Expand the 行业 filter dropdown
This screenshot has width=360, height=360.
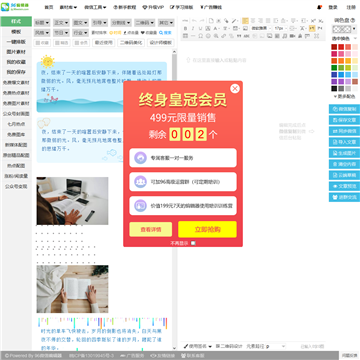[80, 33]
